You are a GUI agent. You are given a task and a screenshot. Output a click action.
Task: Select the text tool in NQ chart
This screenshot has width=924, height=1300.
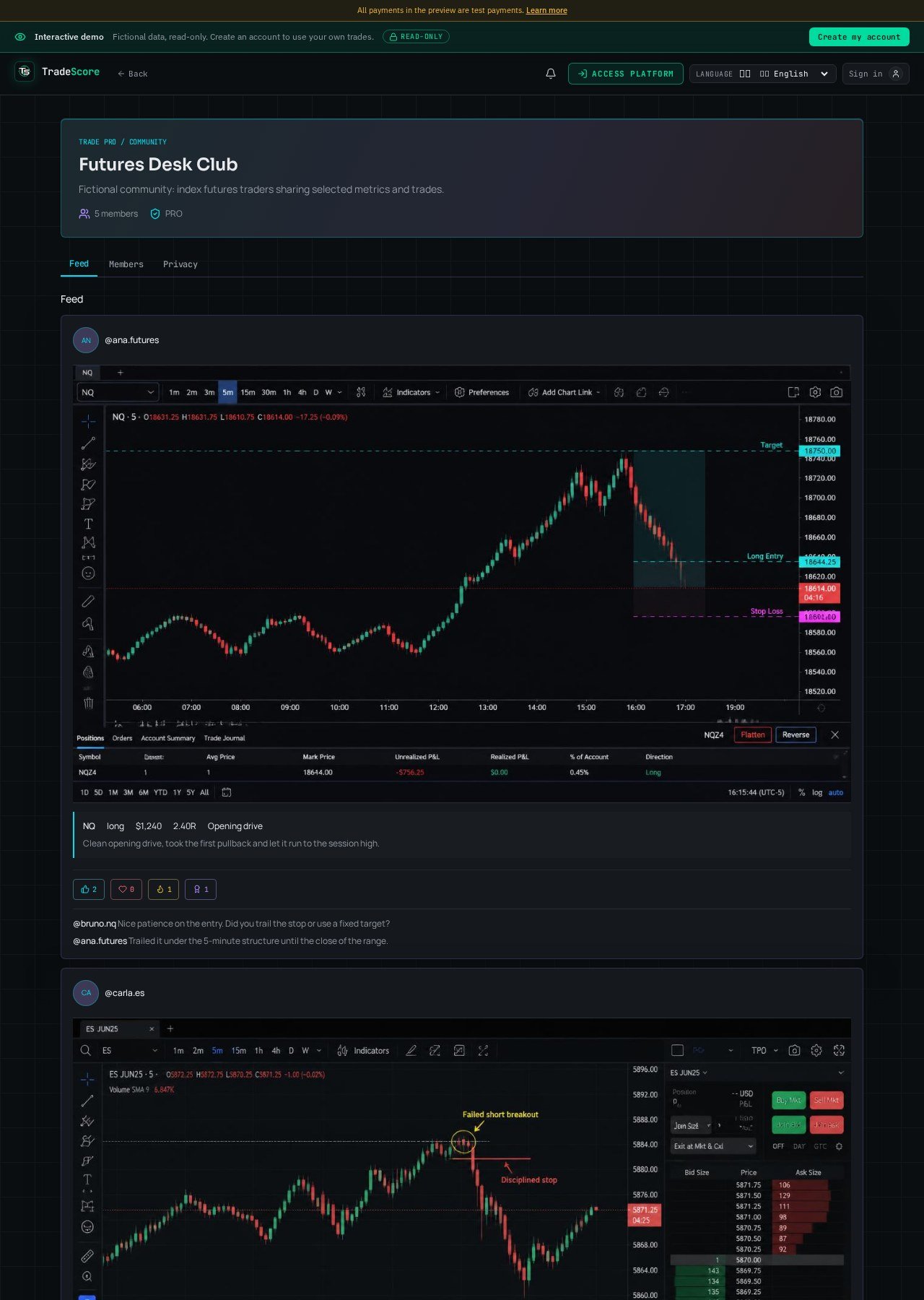click(88, 524)
